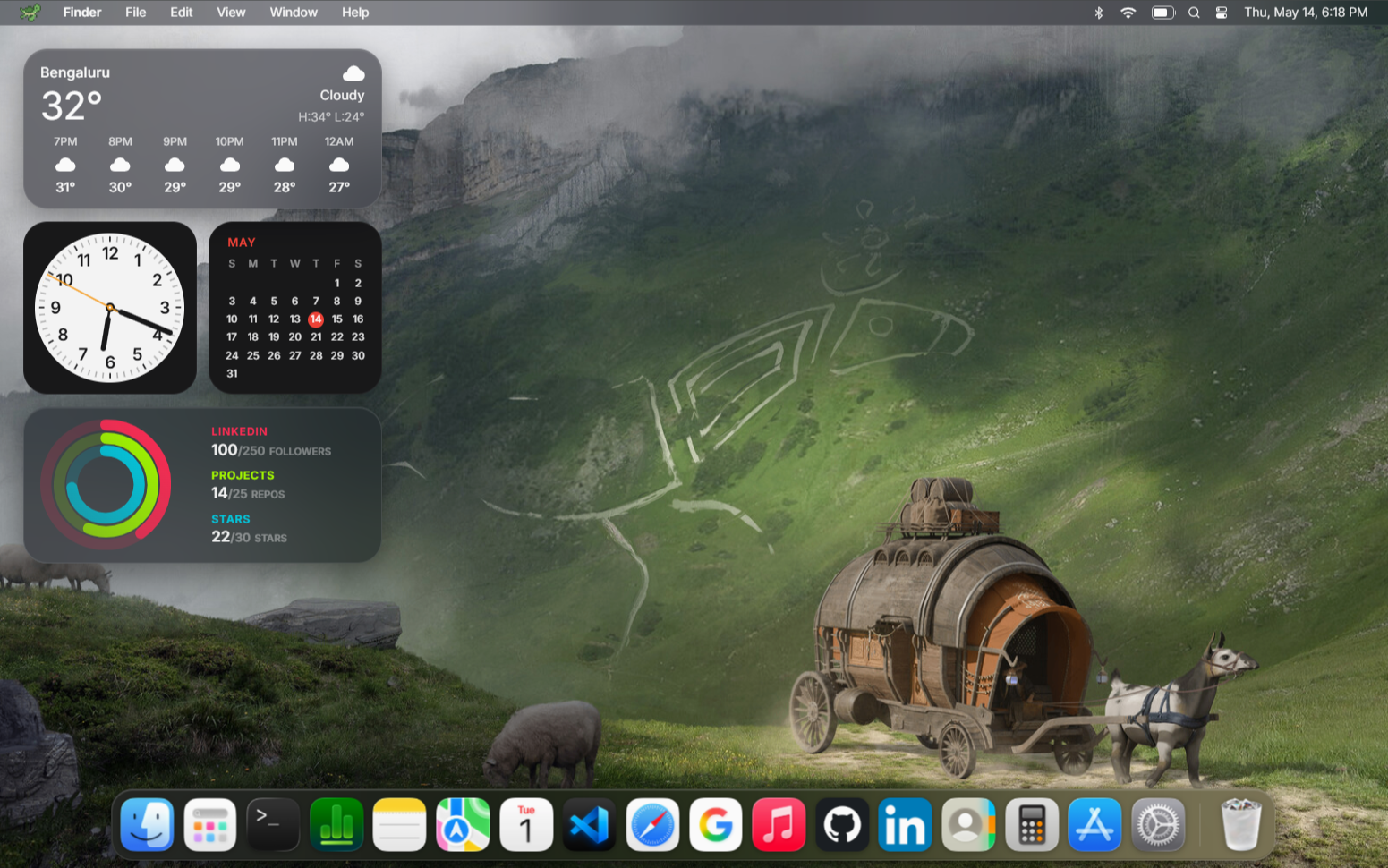
Task: Click the Wi-Fi status icon
Action: (1128, 13)
